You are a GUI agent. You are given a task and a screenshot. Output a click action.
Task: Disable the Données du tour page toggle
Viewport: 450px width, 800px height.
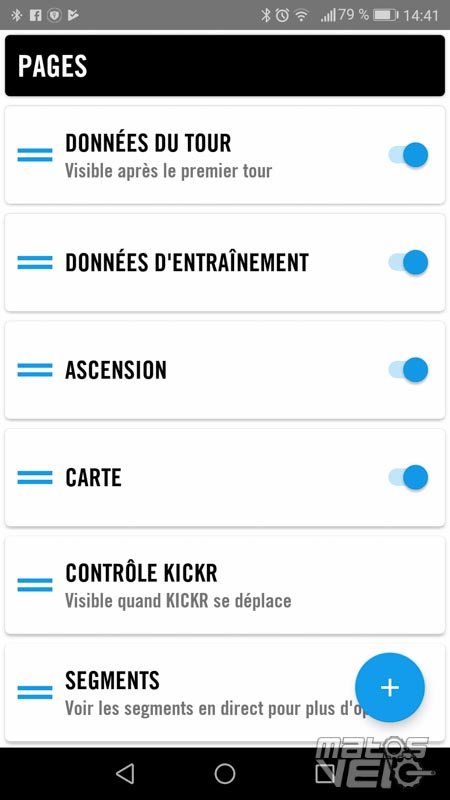click(x=408, y=155)
